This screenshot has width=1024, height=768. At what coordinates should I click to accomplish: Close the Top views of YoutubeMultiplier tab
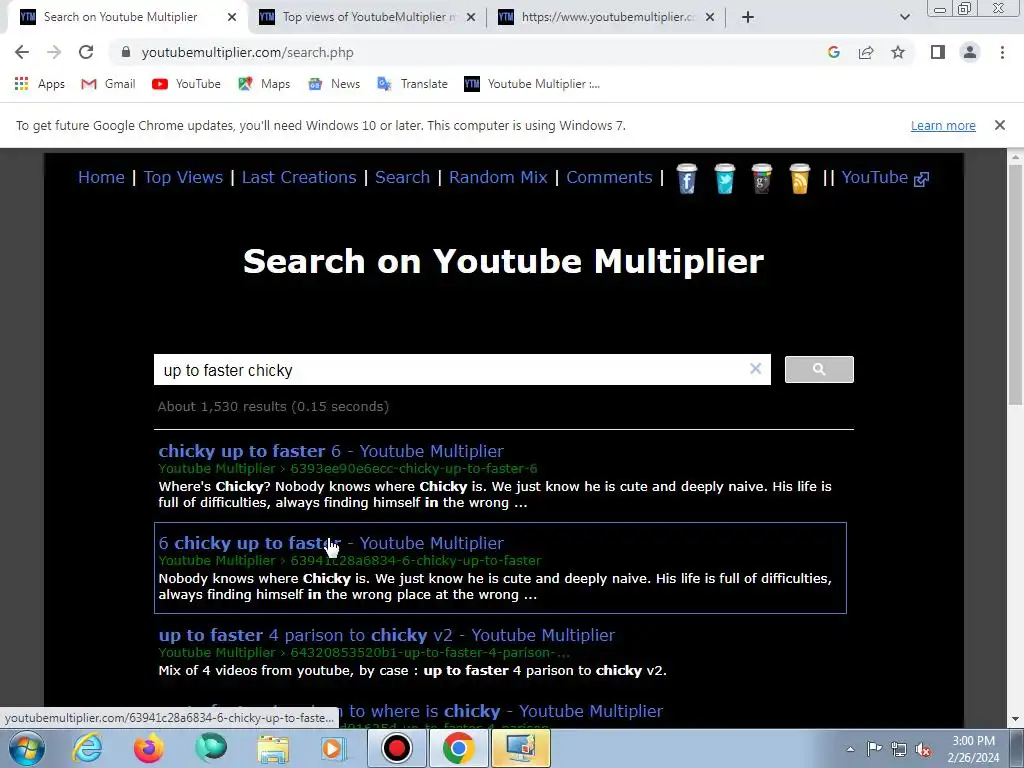point(471,17)
